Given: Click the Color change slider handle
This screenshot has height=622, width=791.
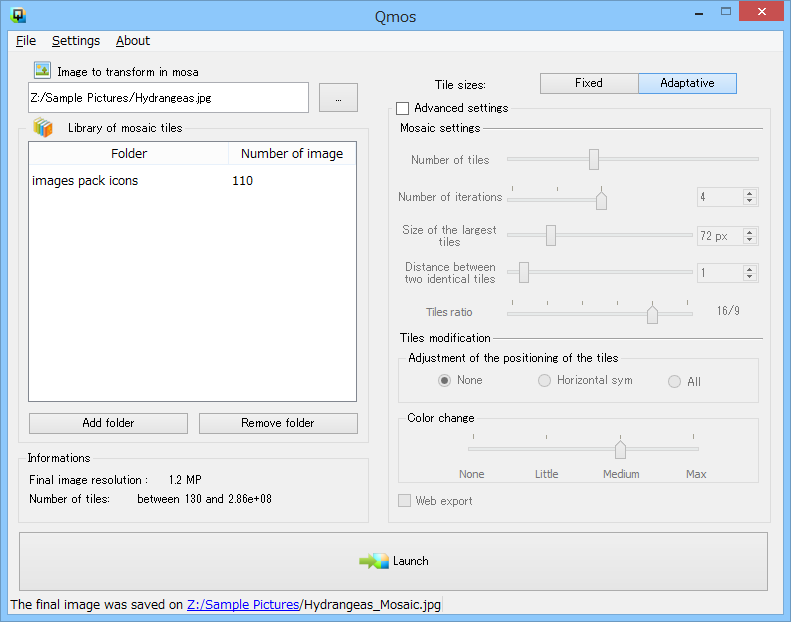Looking at the screenshot, I should coord(620,448).
